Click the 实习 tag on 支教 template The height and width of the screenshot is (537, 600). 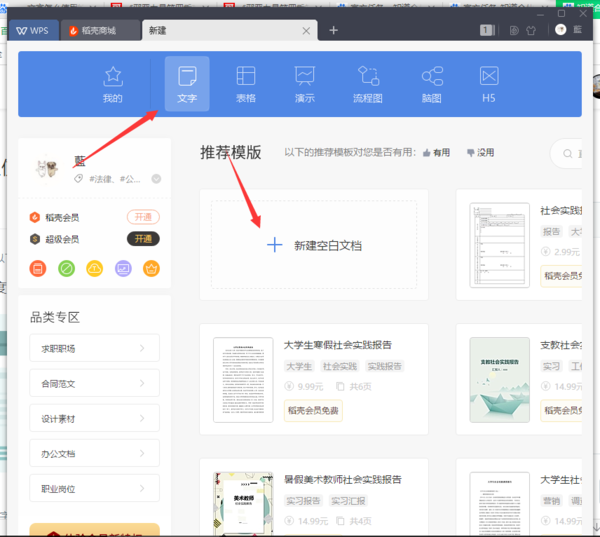(x=551, y=366)
